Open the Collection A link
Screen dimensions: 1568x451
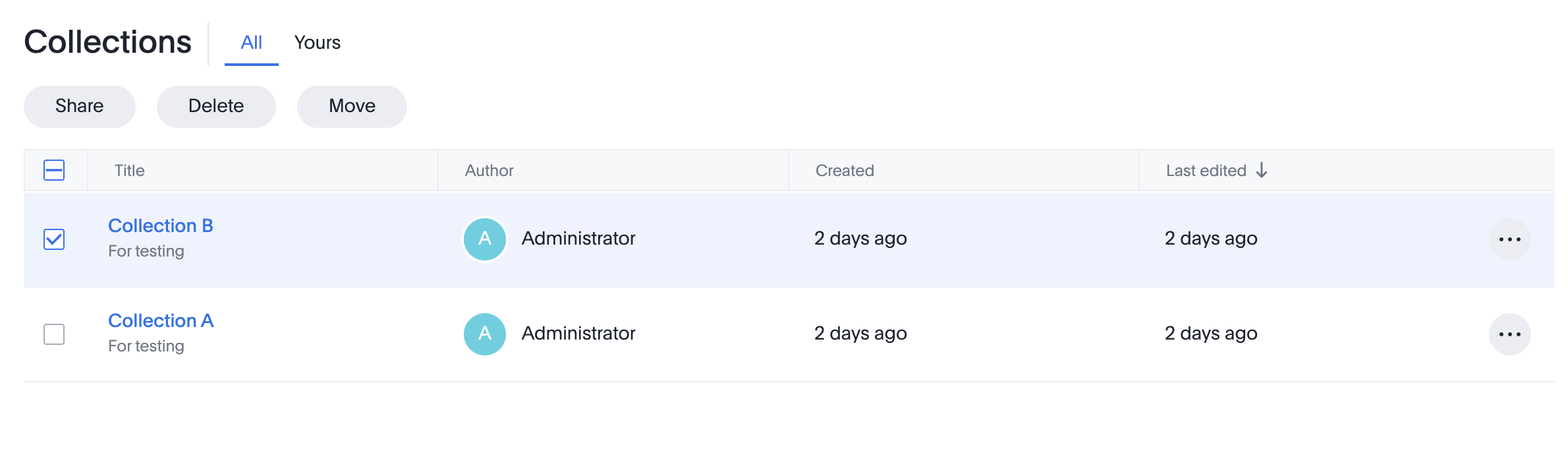161,321
